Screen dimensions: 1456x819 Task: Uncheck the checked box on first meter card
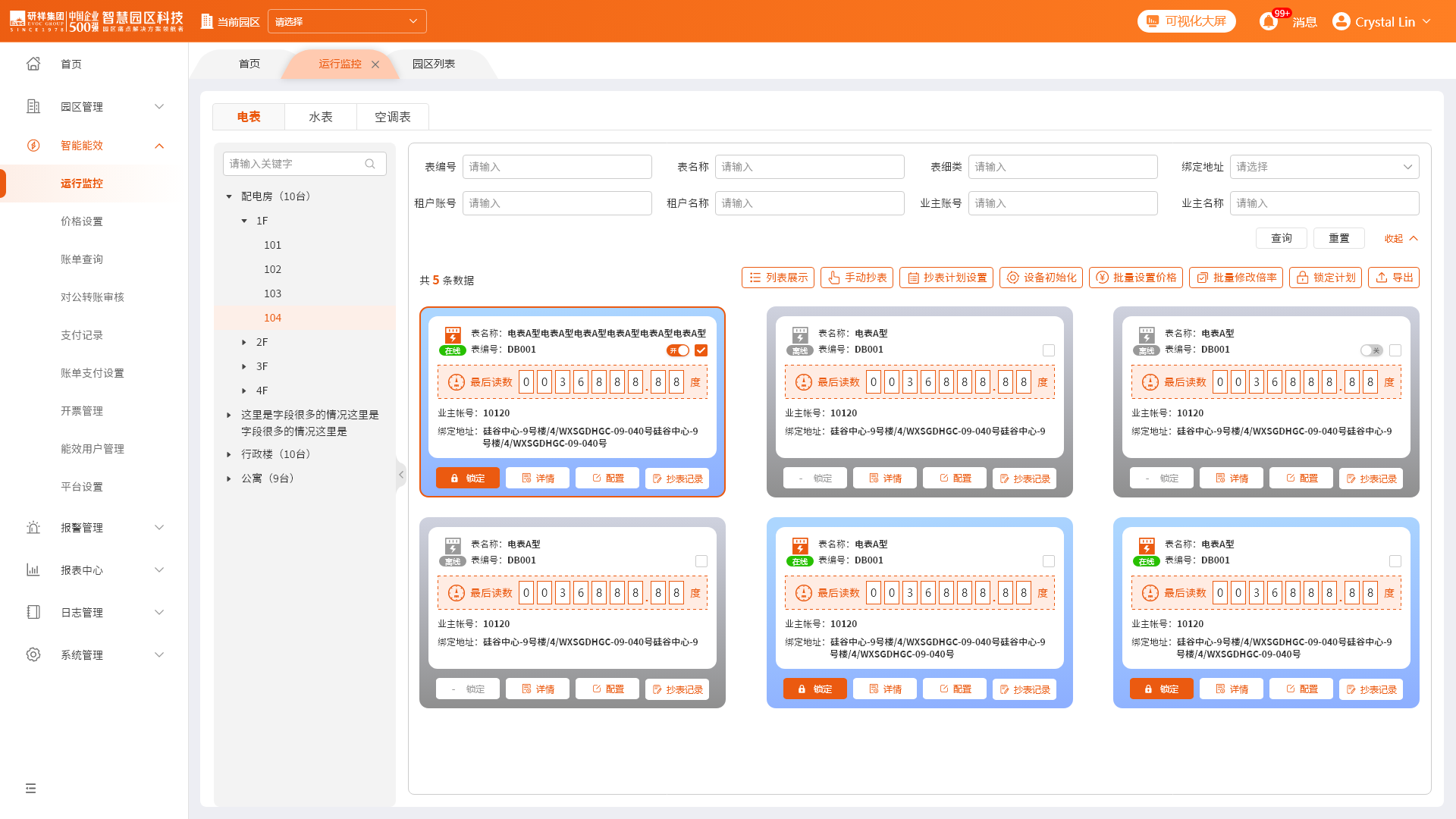(701, 350)
